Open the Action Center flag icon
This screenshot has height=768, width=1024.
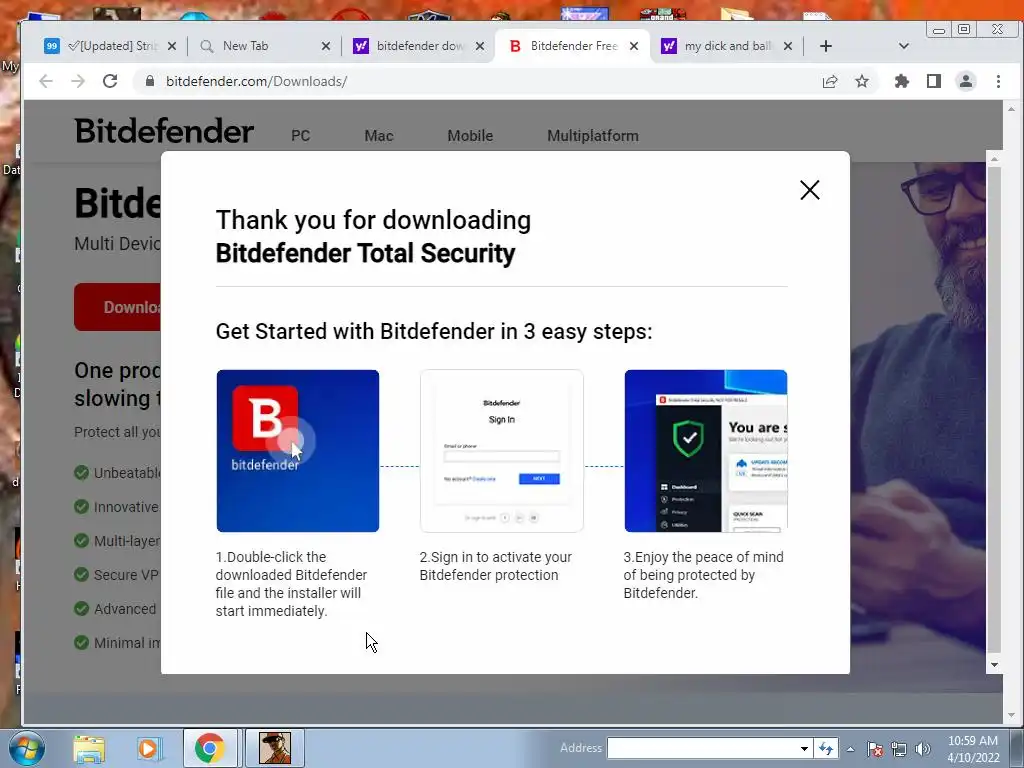(875, 749)
